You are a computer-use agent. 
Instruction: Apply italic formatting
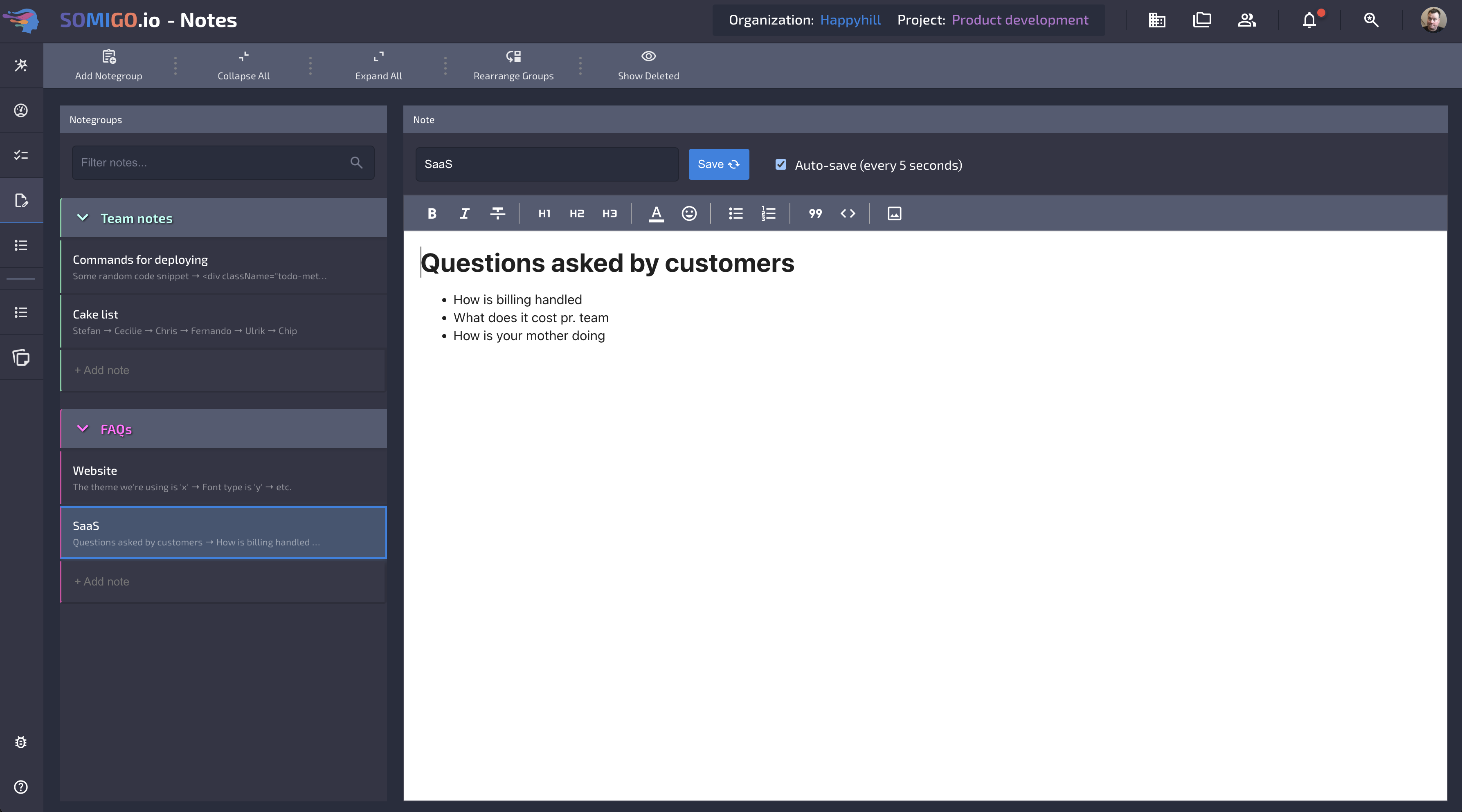[464, 213]
